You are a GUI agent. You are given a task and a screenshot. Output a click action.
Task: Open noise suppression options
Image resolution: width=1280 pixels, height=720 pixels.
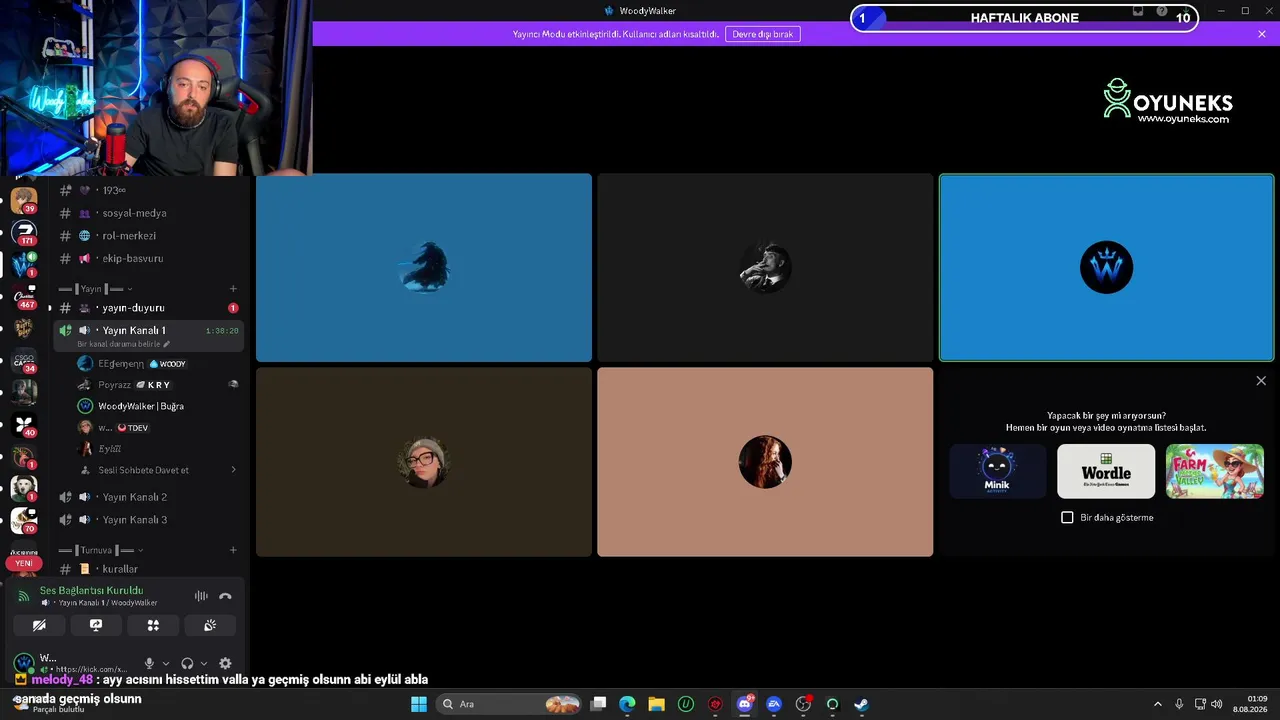[201, 596]
